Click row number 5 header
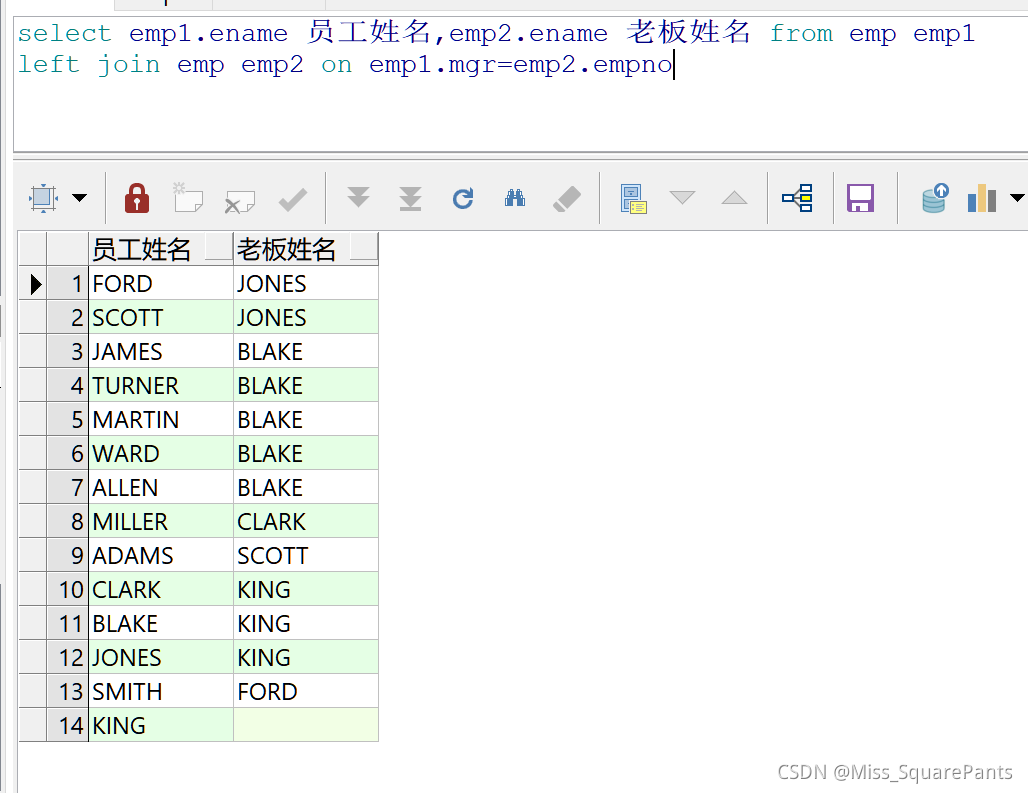This screenshot has height=793, width=1028. click(68, 420)
